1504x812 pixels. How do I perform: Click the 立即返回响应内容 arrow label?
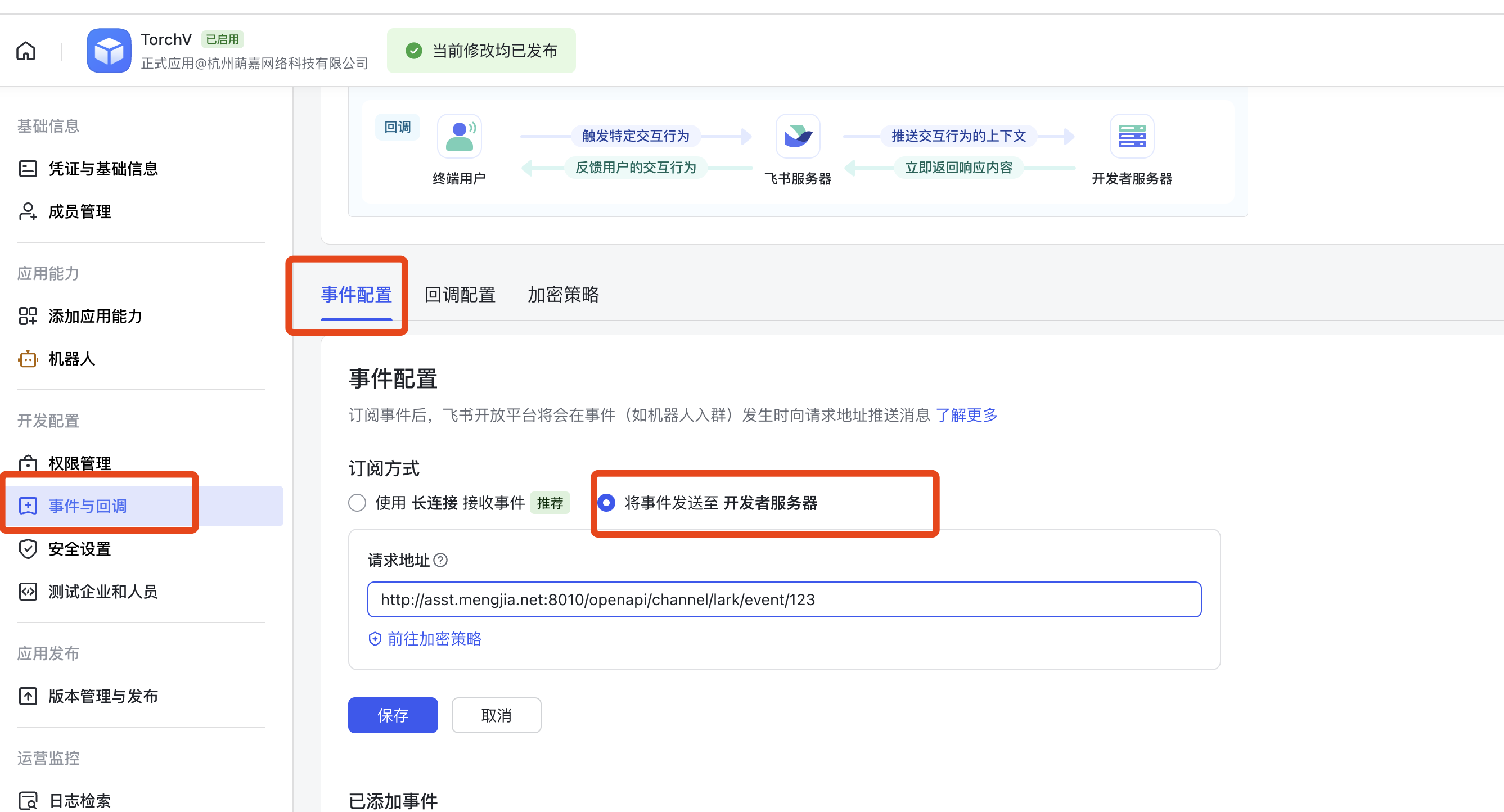click(x=958, y=168)
